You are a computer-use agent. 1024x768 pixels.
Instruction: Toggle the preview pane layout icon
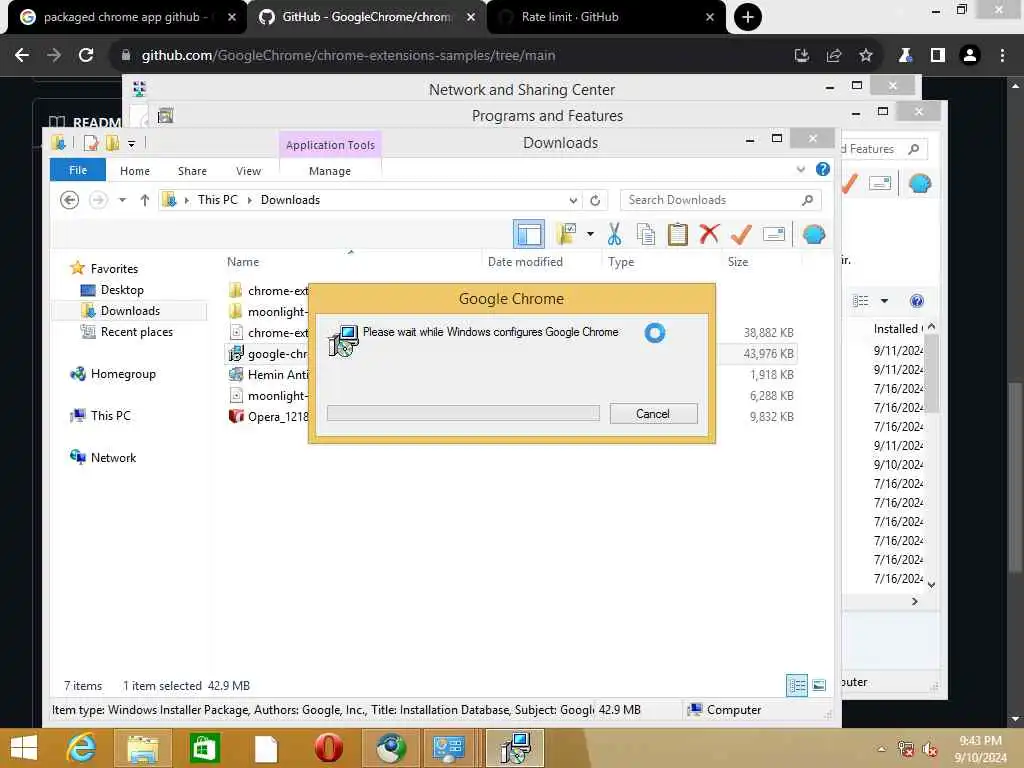click(x=528, y=234)
